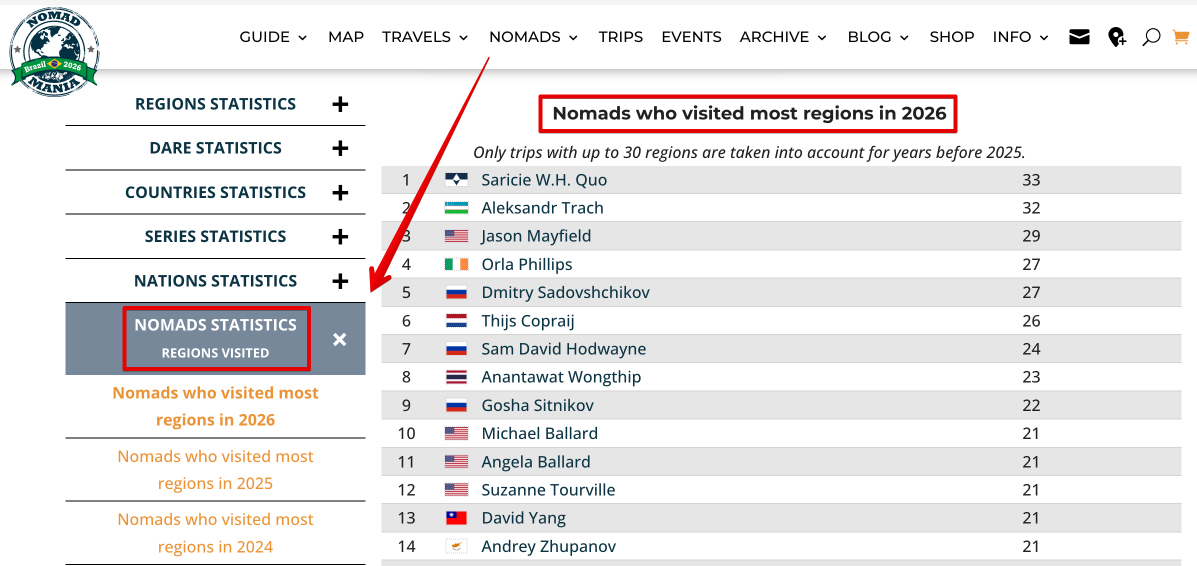
Task: Click the flag beside David Yang
Action: point(456,518)
